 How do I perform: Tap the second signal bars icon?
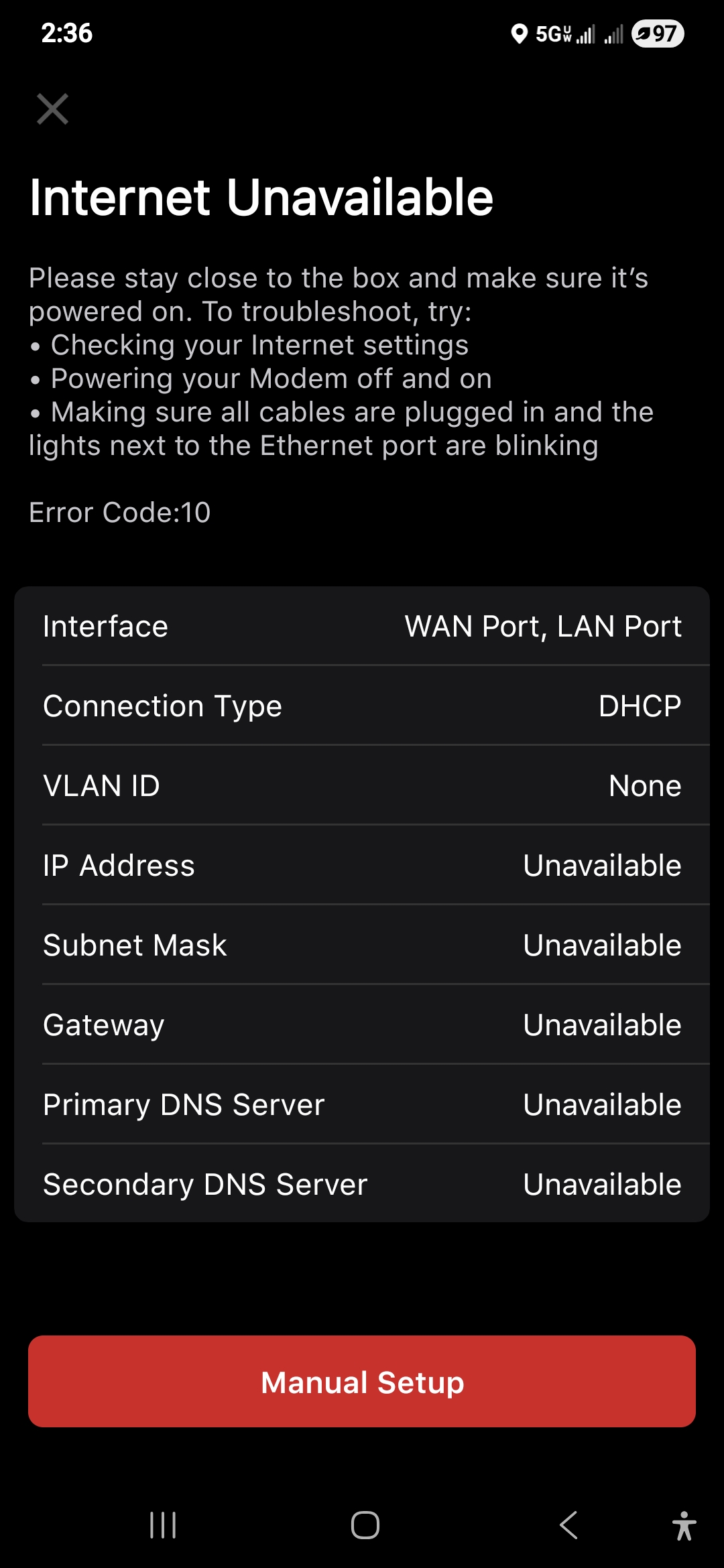click(613, 34)
